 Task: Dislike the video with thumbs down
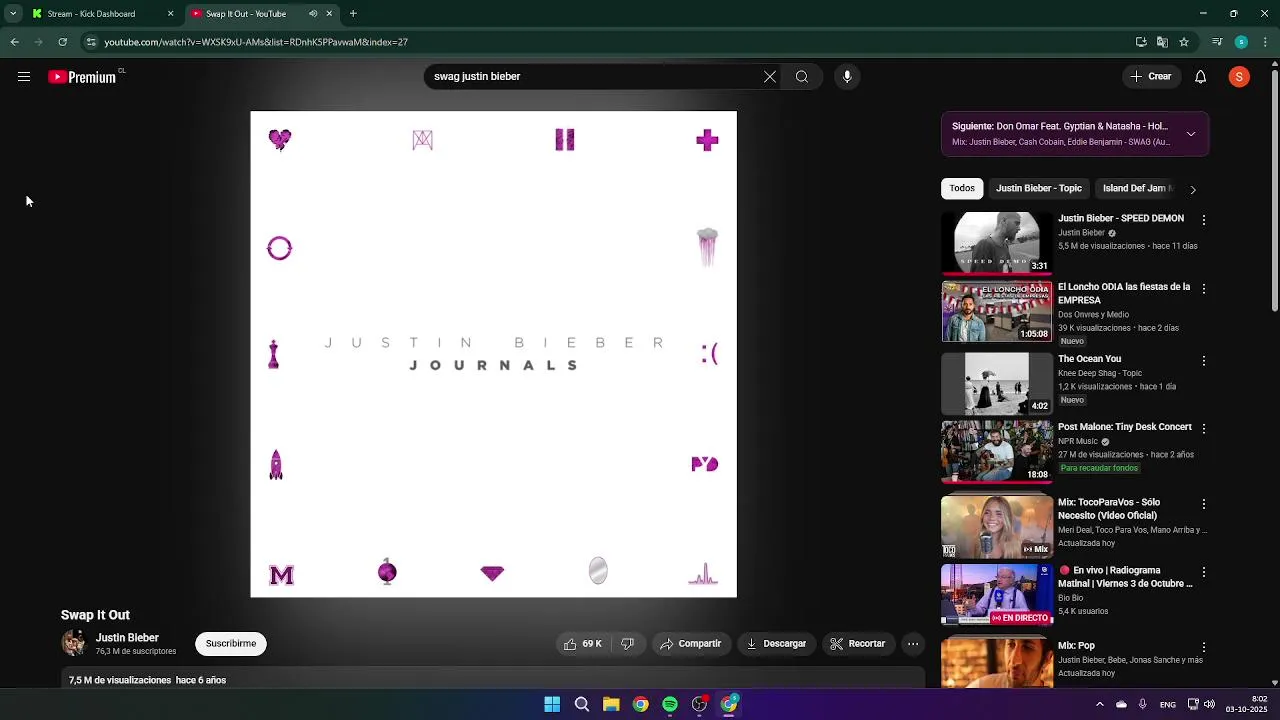[x=628, y=644]
